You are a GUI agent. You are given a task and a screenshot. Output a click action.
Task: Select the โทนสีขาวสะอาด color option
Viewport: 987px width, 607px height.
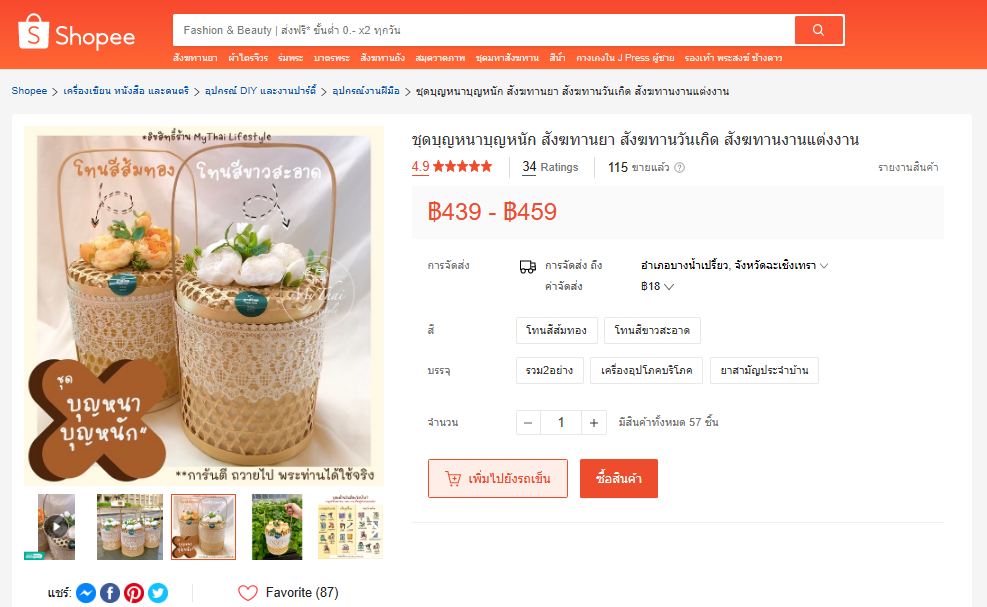(652, 331)
